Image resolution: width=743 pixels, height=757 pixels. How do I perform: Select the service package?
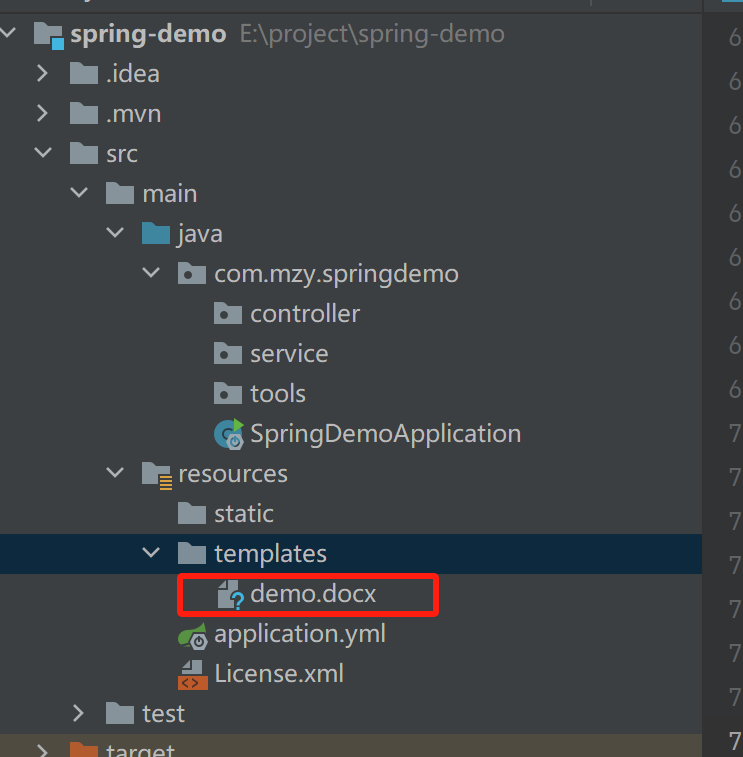(x=289, y=354)
